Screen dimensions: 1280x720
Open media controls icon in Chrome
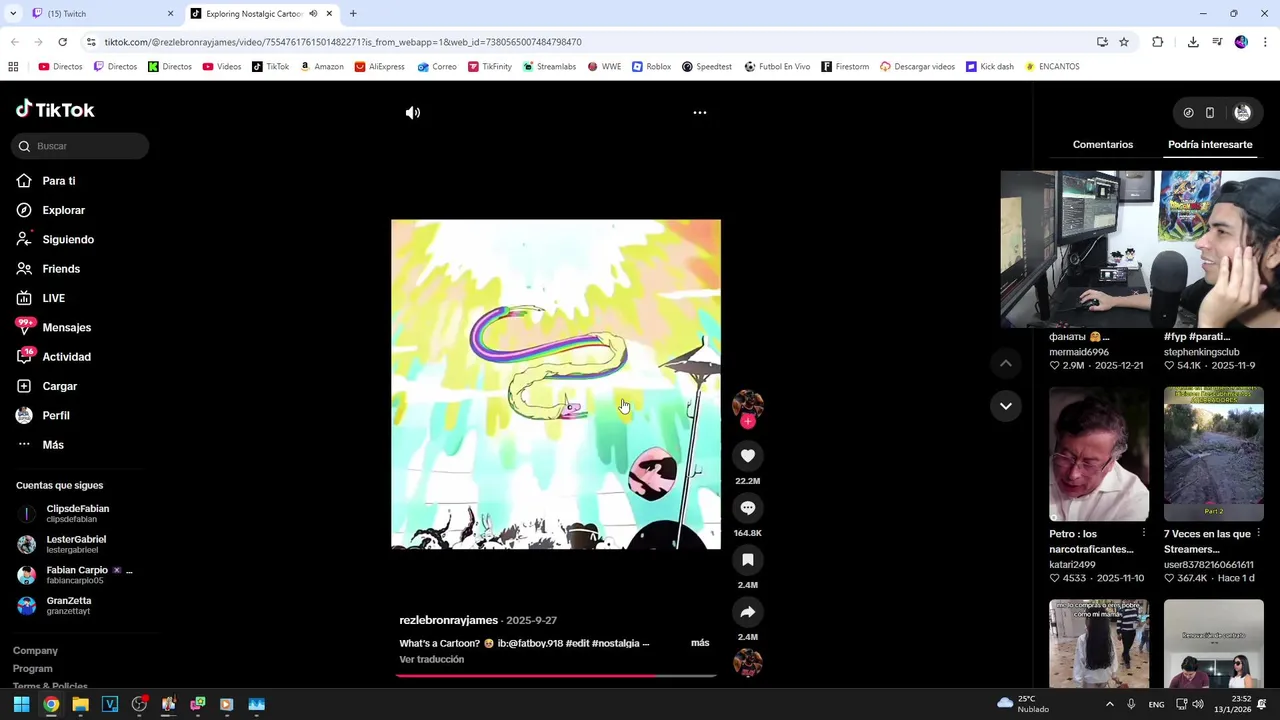1217,42
